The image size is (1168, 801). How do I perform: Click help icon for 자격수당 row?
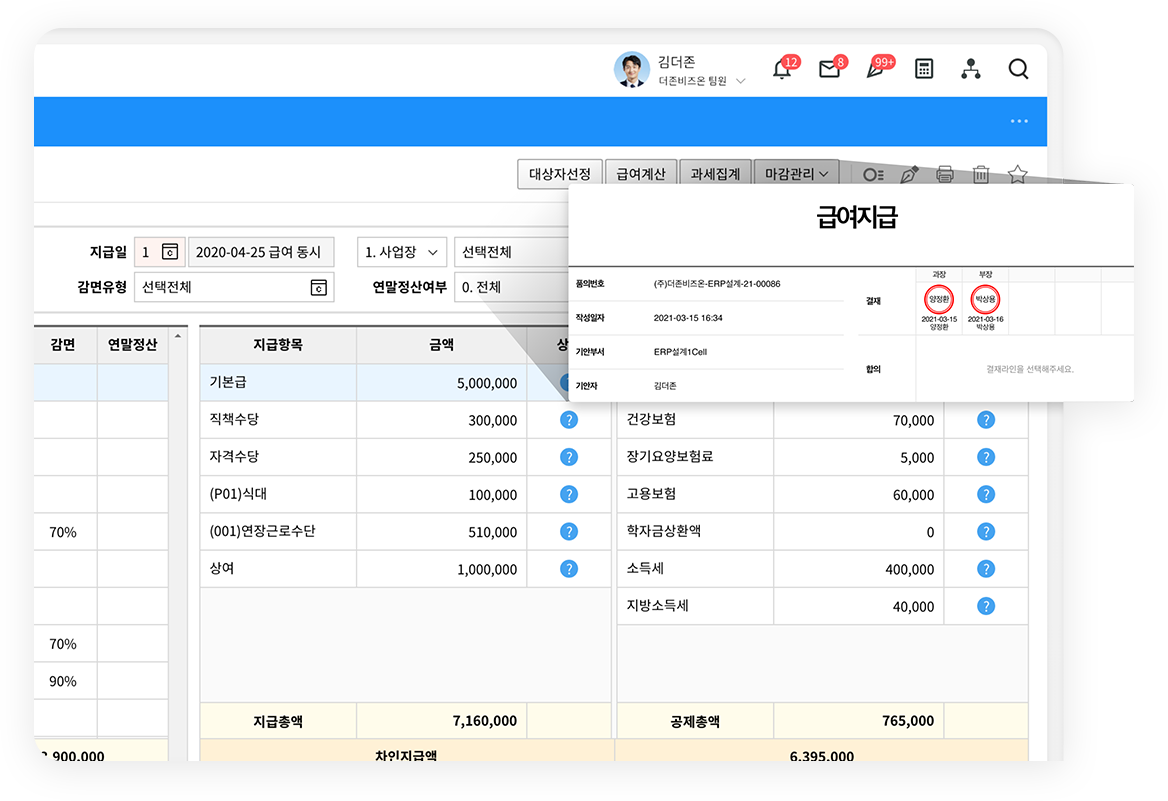568,458
